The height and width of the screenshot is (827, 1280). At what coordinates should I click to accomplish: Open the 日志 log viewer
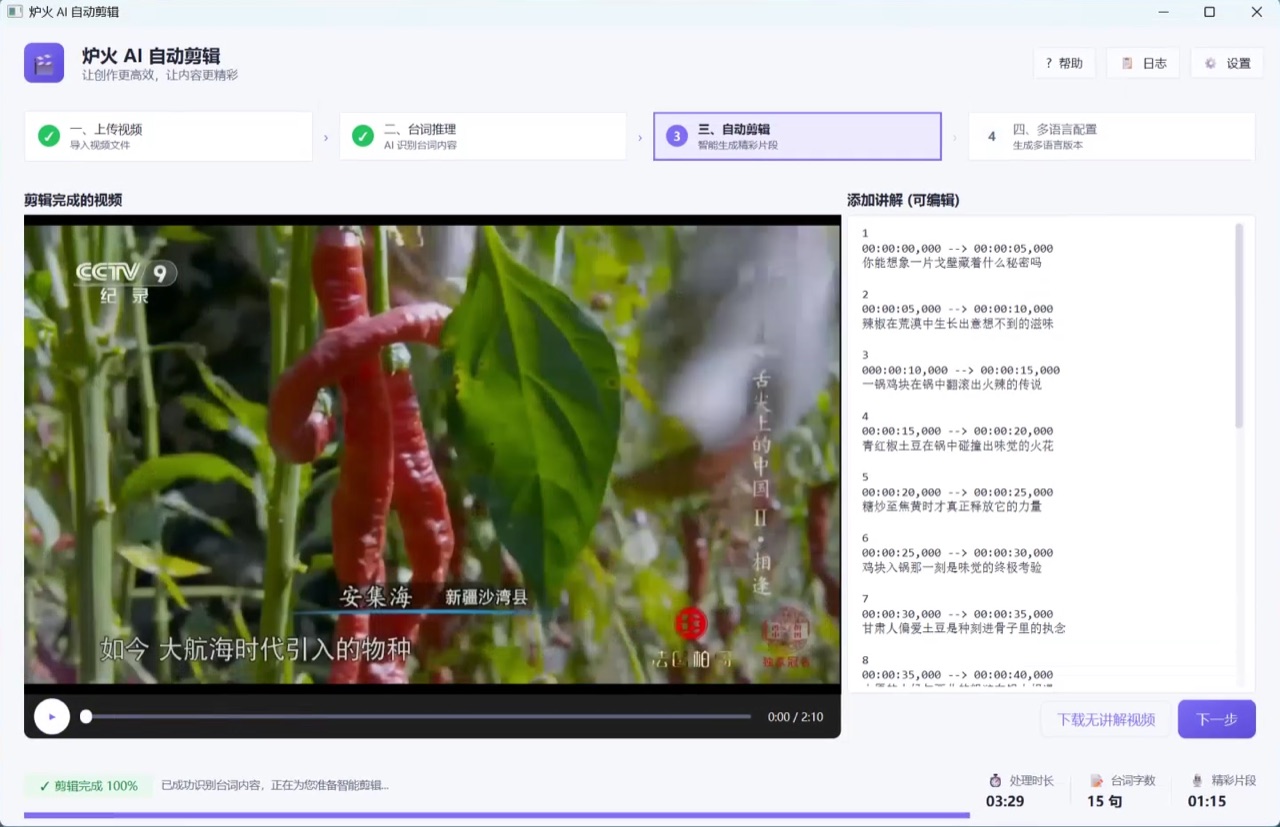tap(1143, 63)
